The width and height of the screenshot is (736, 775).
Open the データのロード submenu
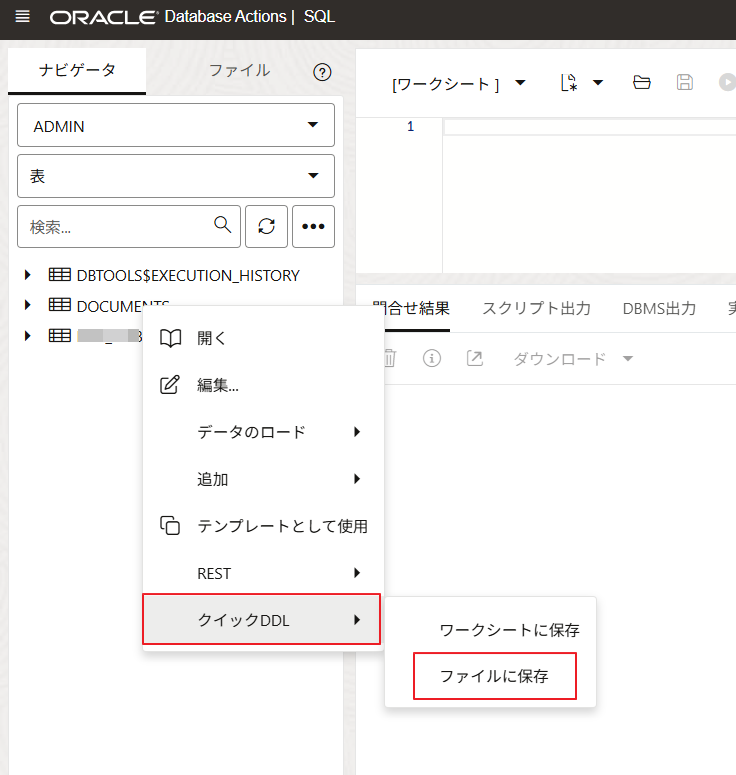click(x=263, y=431)
